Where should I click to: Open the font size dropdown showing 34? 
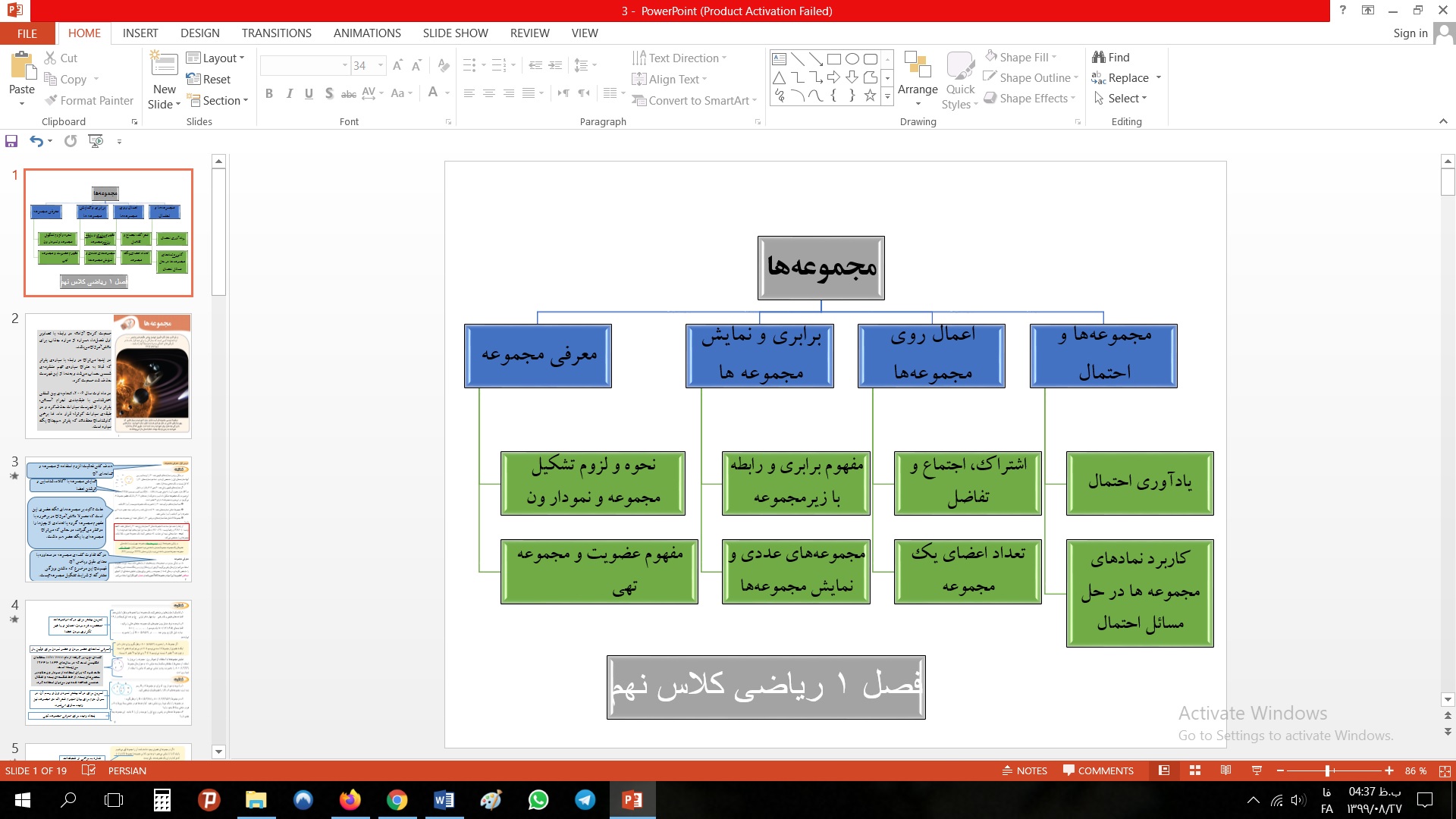click(x=381, y=65)
